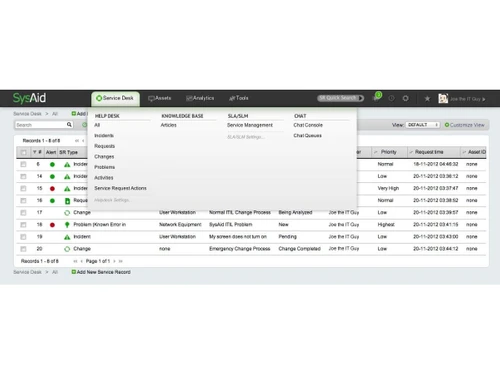Select Problems in Help Desk menu
This screenshot has height=375, width=500.
(x=104, y=167)
